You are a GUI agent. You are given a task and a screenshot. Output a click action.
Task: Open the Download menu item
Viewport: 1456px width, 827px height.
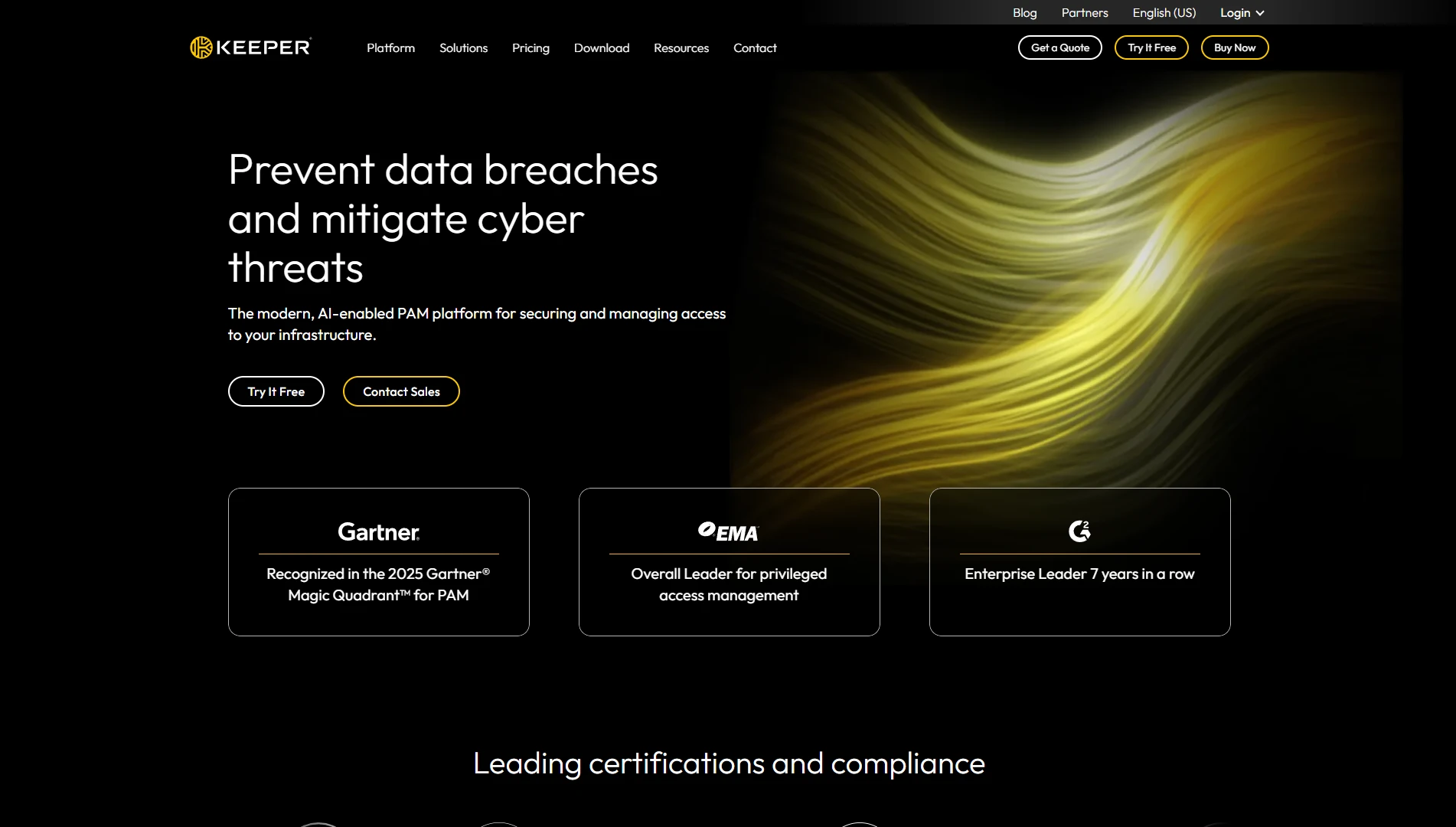click(602, 47)
